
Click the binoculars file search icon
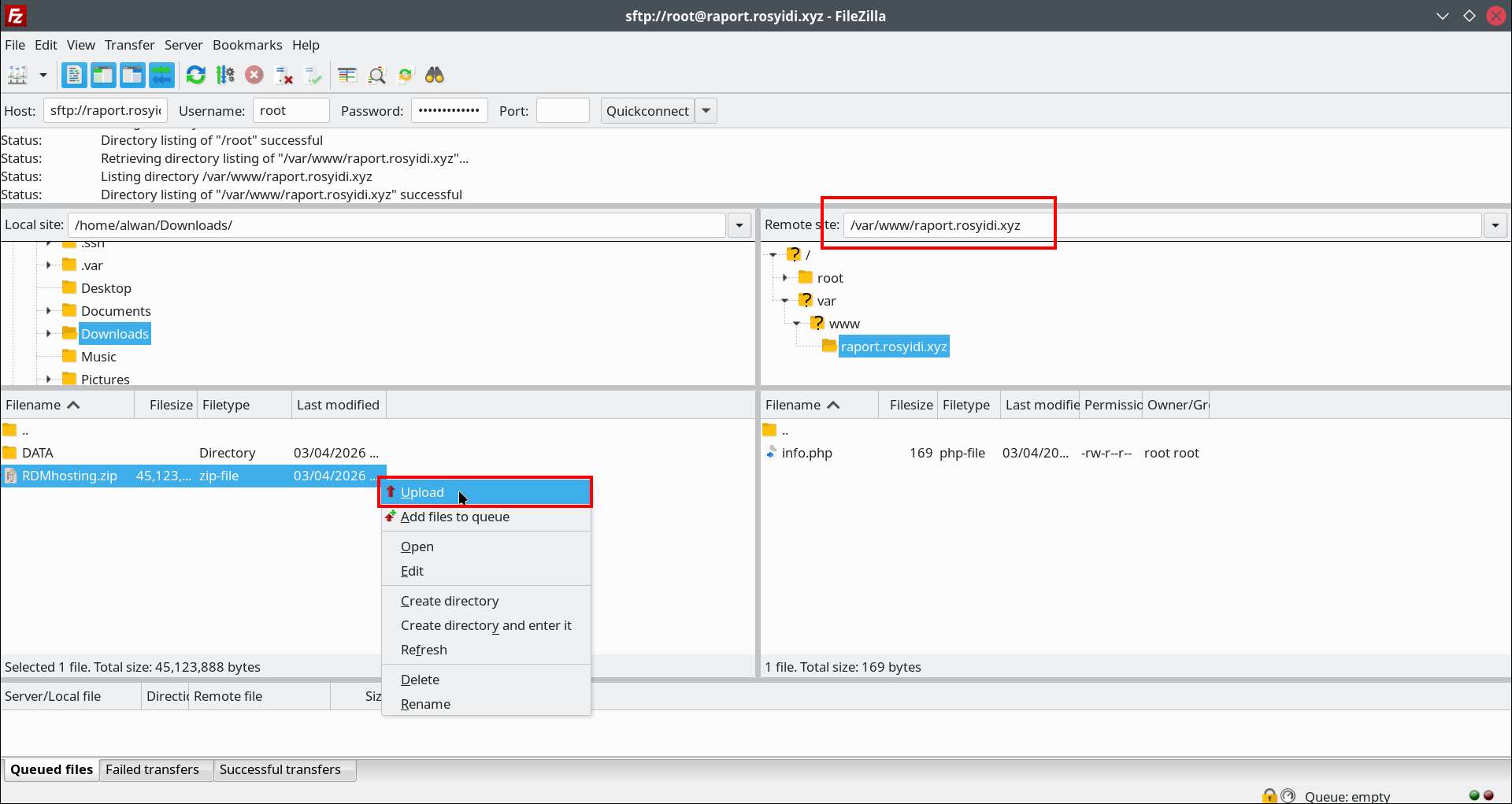point(435,76)
